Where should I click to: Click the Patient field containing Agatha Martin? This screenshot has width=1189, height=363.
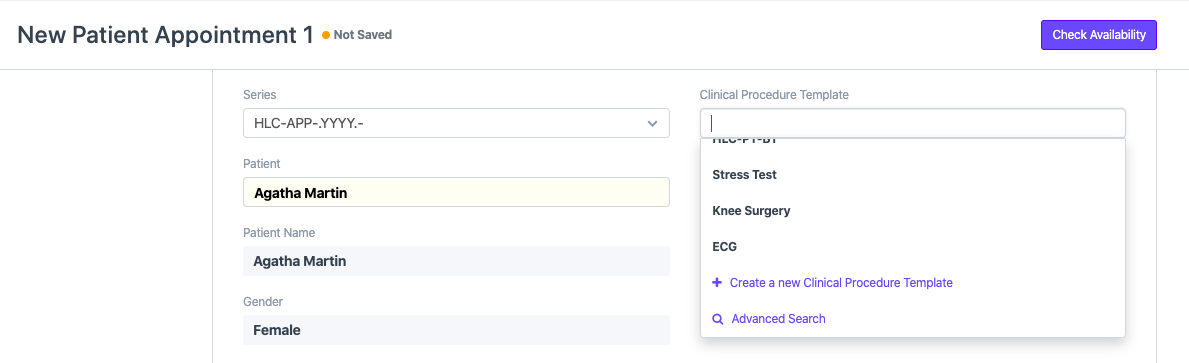(456, 192)
